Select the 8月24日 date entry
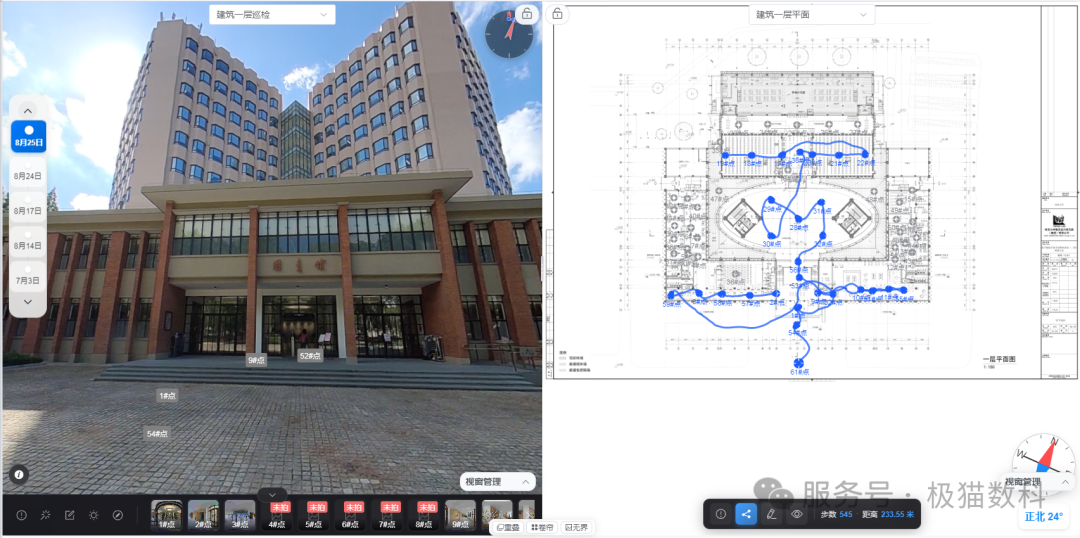Screen dimensions: 1080x538 pyautogui.click(x=28, y=170)
